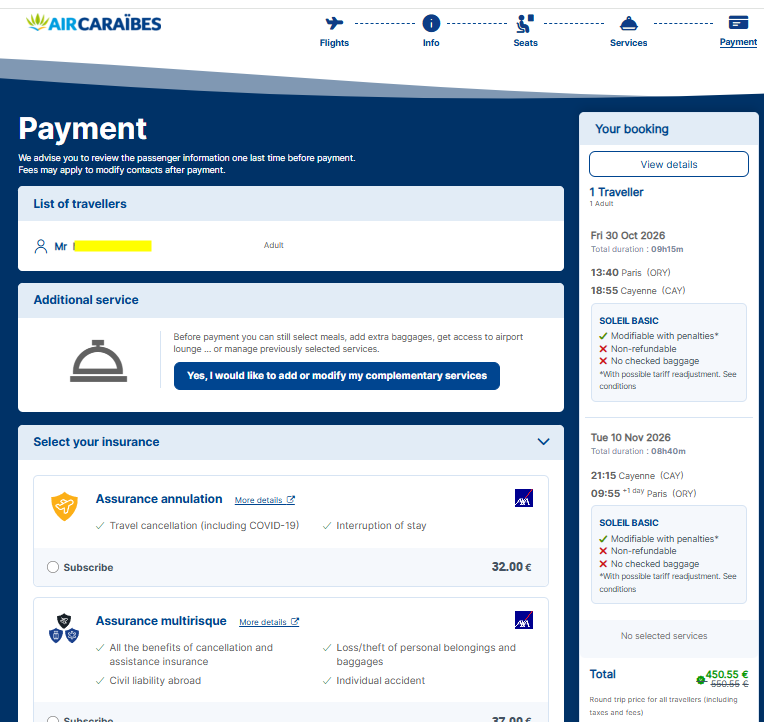The width and height of the screenshot is (764, 722).
Task: Go to the Flights step airplane icon
Action: [334, 23]
